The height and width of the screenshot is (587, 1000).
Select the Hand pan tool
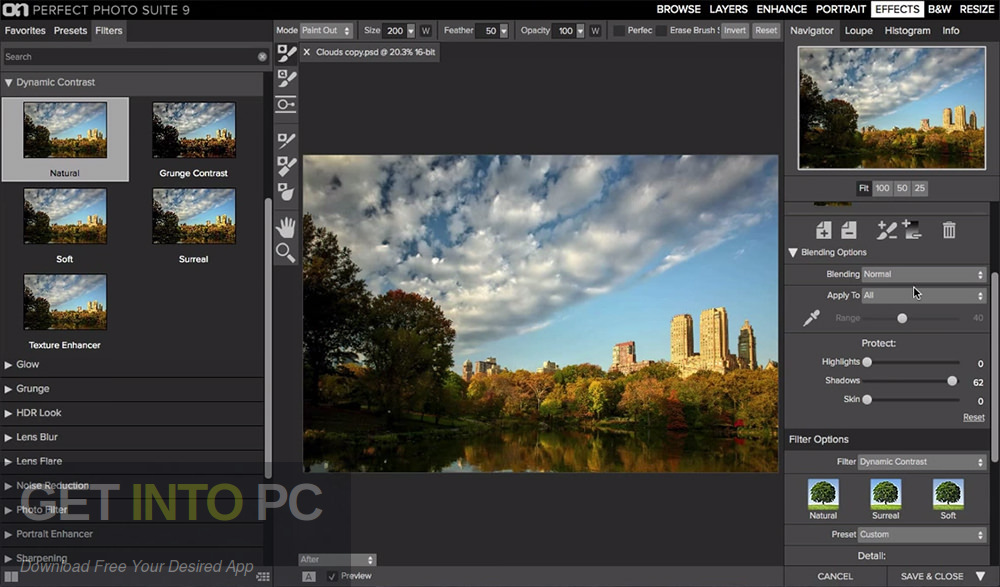[286, 227]
